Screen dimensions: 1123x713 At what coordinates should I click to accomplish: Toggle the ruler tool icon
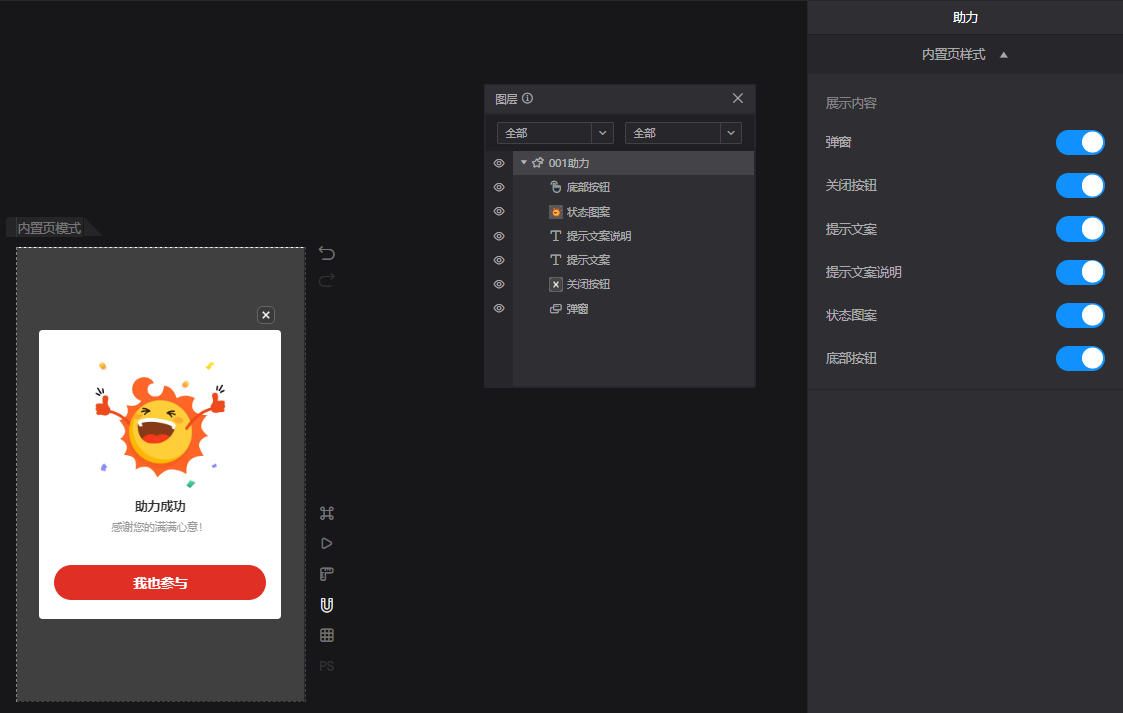pyautogui.click(x=327, y=574)
